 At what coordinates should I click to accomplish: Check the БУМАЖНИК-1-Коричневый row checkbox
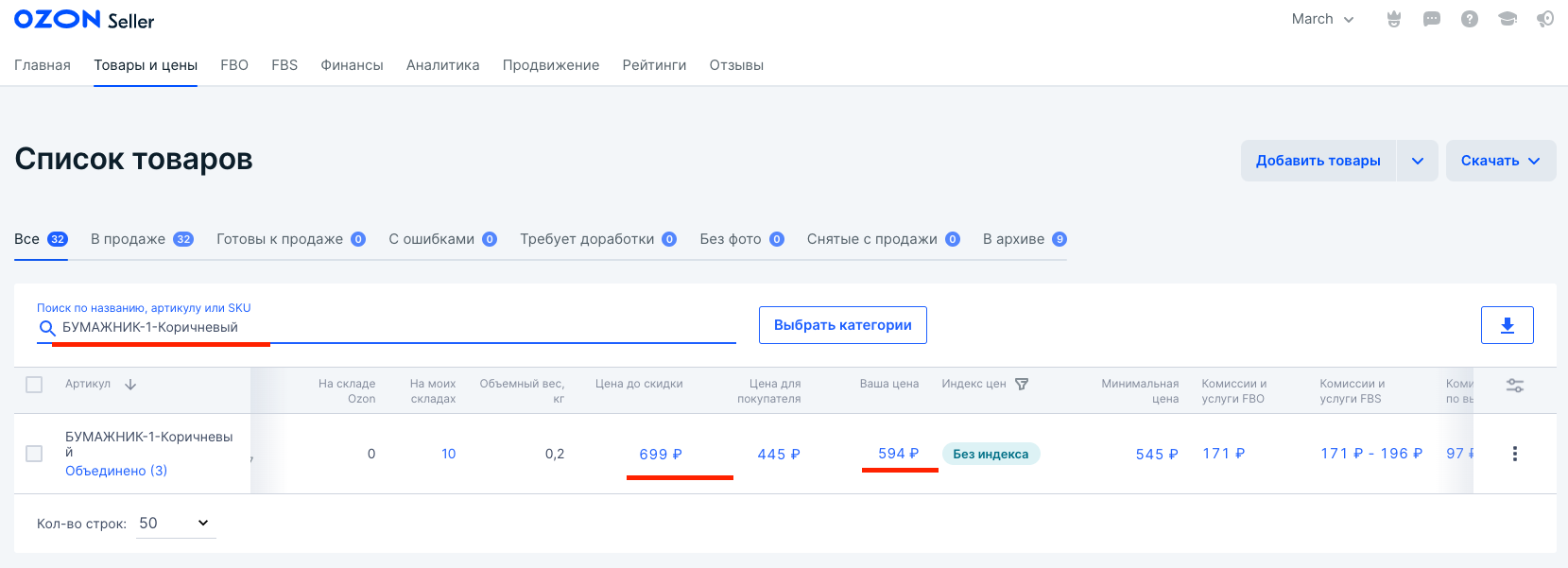pos(35,454)
